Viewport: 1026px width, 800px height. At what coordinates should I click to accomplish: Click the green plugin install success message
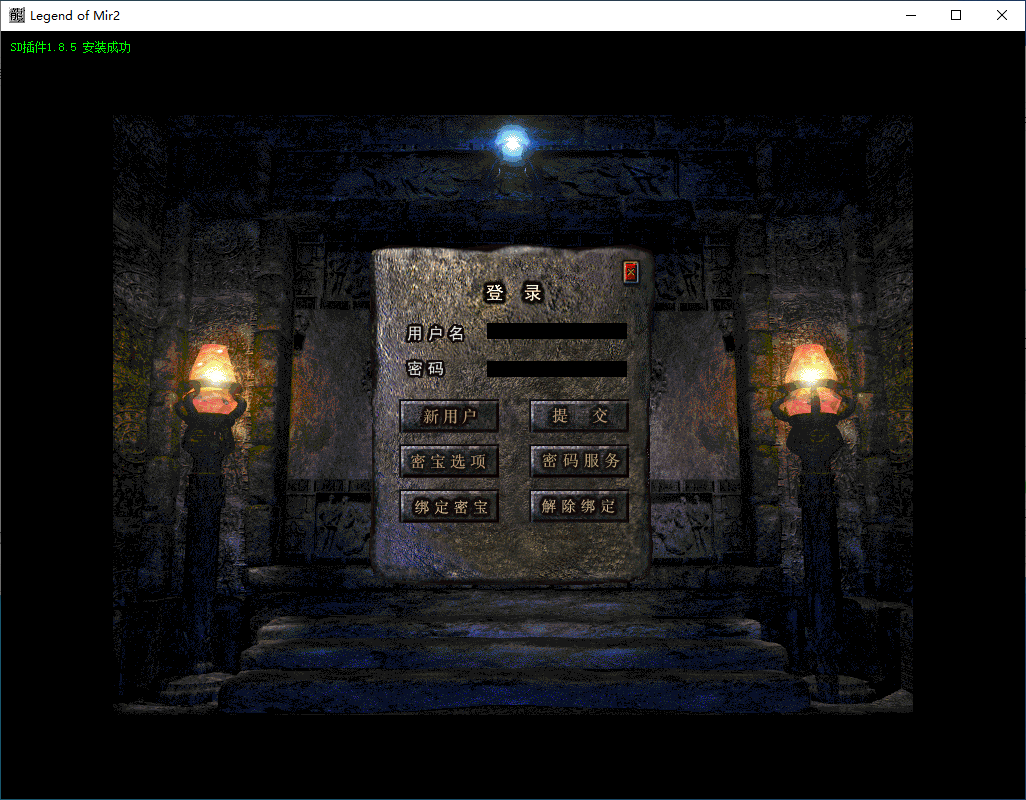click(x=70, y=47)
